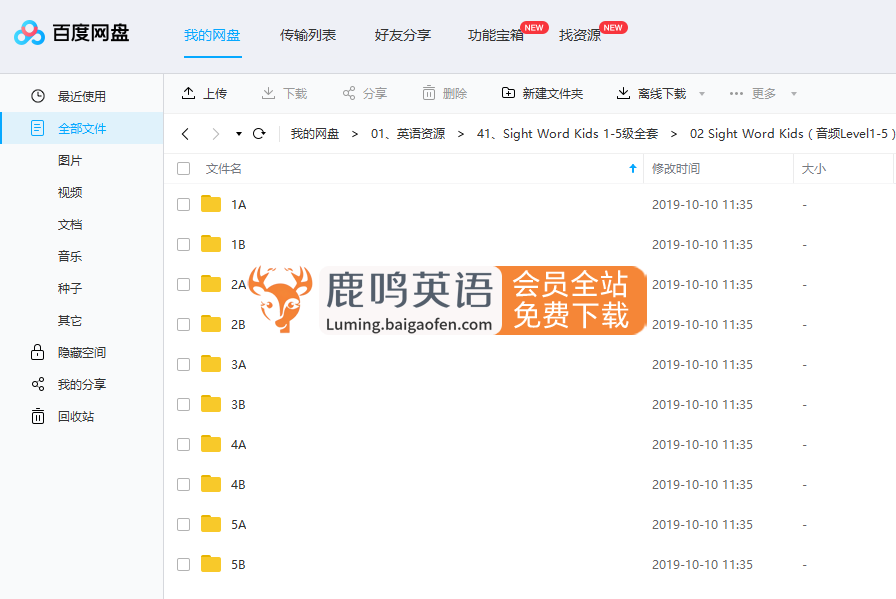Click the trash icon beside 删除
The width and height of the screenshot is (896, 599).
[429, 93]
